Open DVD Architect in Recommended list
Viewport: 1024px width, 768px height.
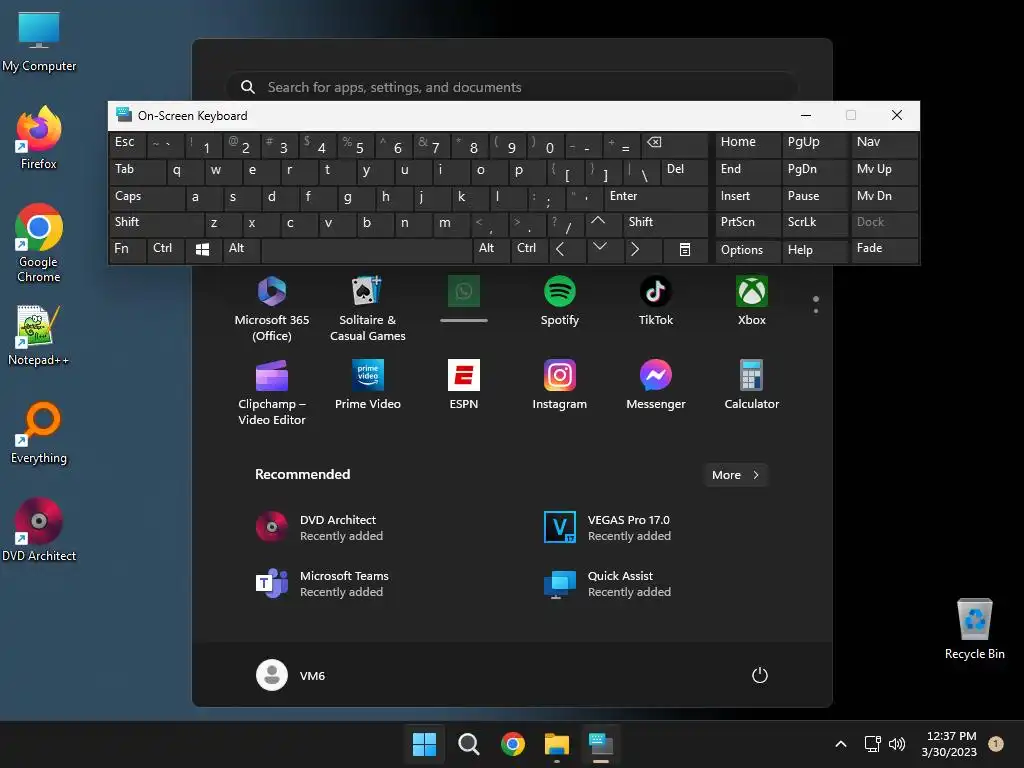coord(319,528)
